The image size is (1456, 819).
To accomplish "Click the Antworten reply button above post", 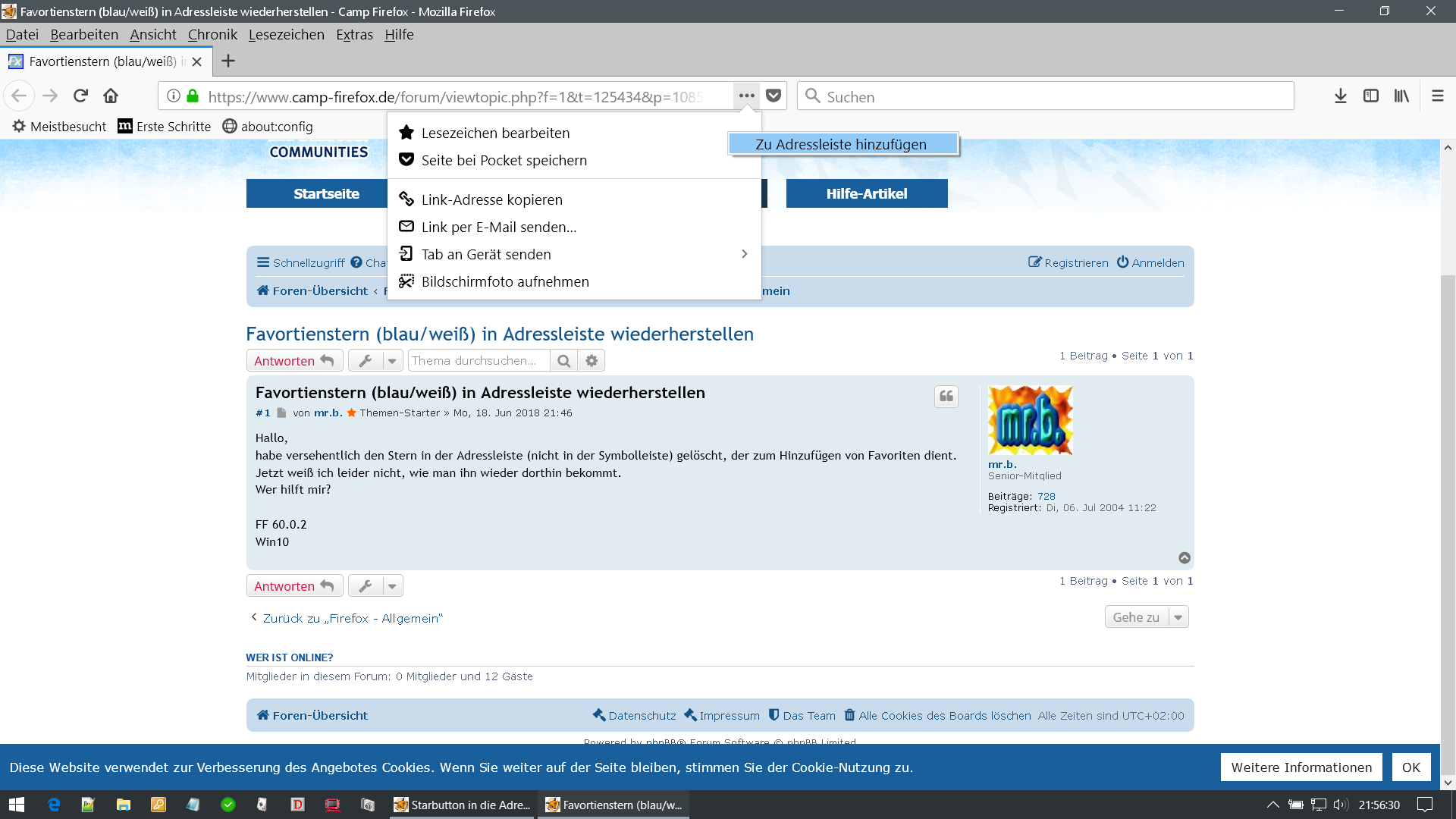I will [x=294, y=361].
